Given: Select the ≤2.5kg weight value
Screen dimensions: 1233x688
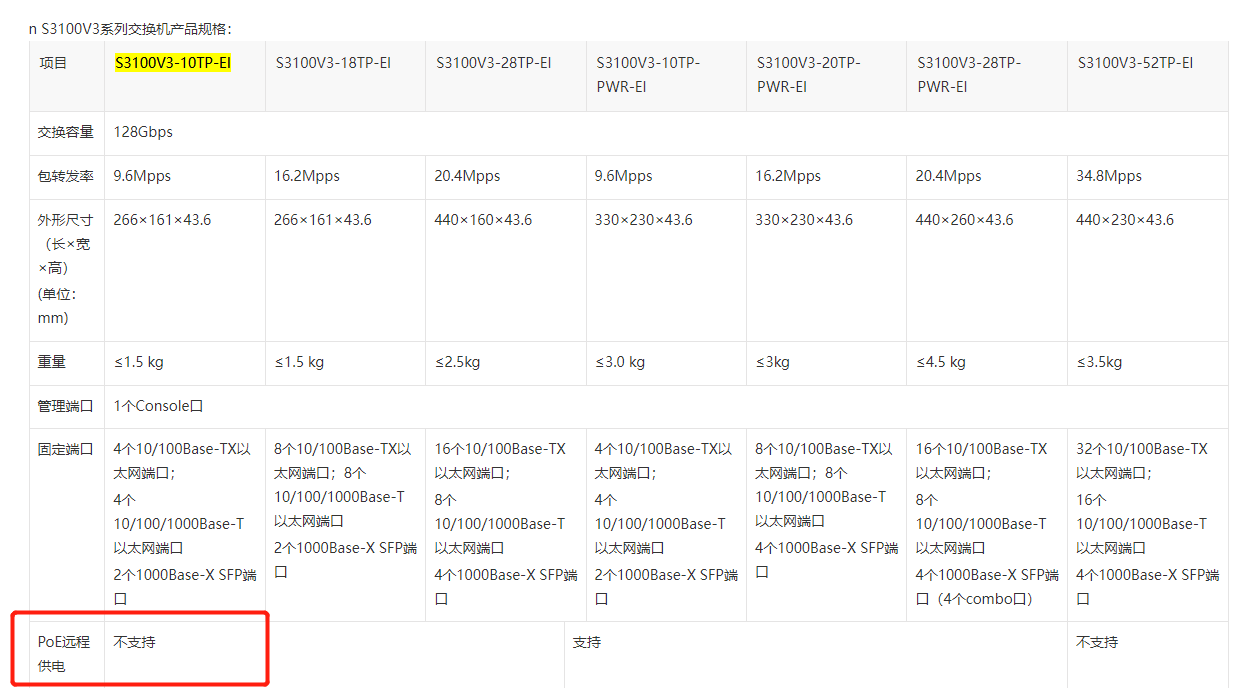Looking at the screenshot, I should (457, 362).
